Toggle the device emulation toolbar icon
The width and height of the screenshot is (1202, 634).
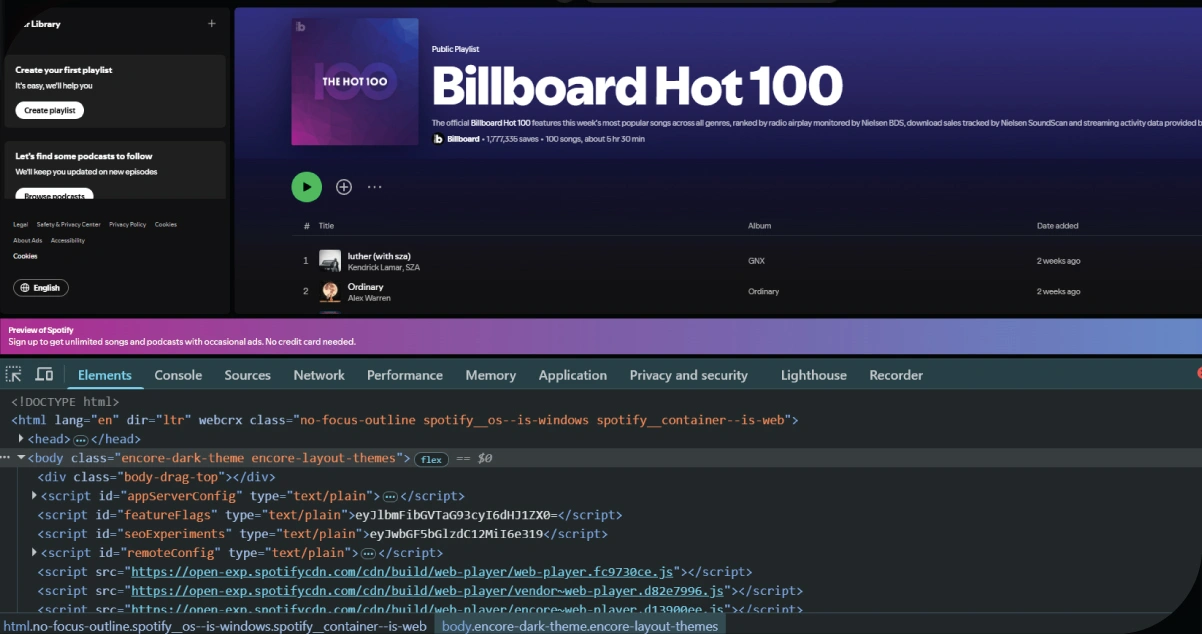(x=42, y=374)
